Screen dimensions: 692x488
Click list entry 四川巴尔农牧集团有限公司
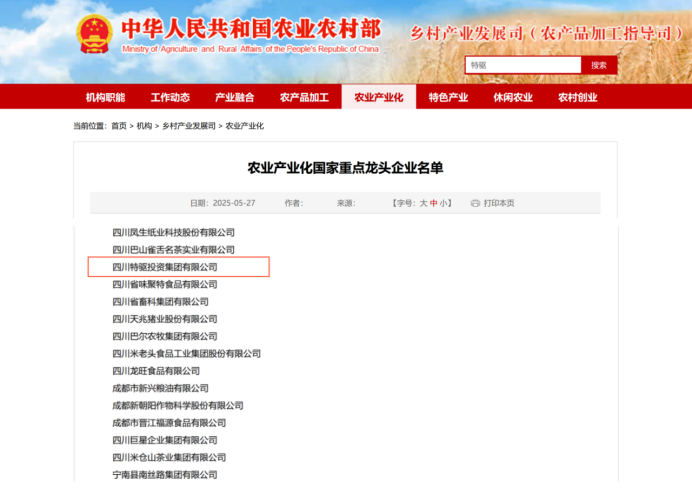tap(165, 336)
